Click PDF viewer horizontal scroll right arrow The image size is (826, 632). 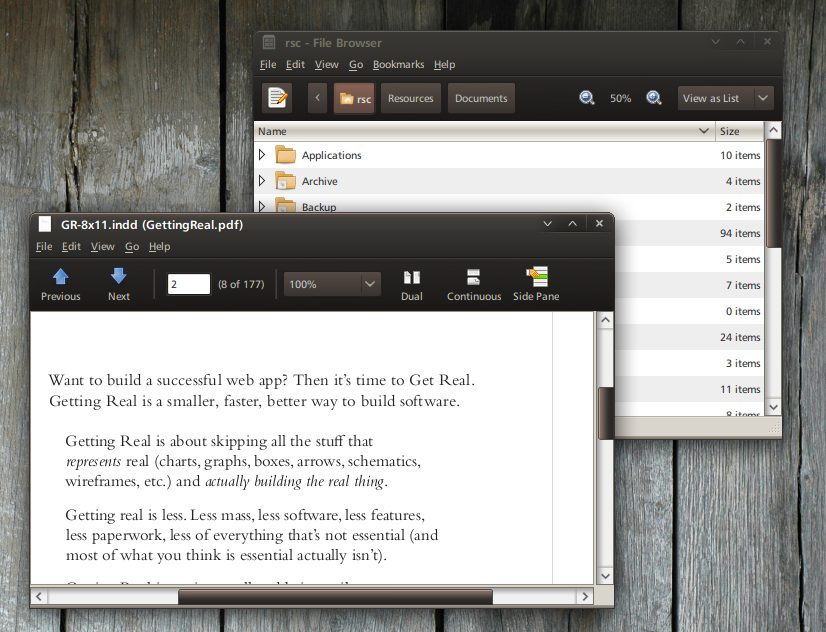click(x=585, y=597)
